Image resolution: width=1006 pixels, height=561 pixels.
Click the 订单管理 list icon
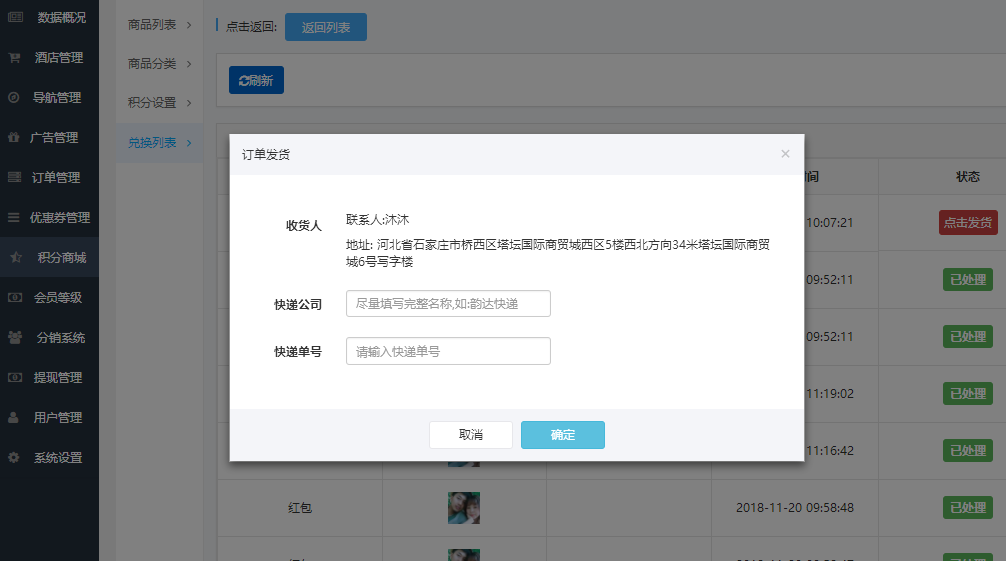tap(14, 177)
